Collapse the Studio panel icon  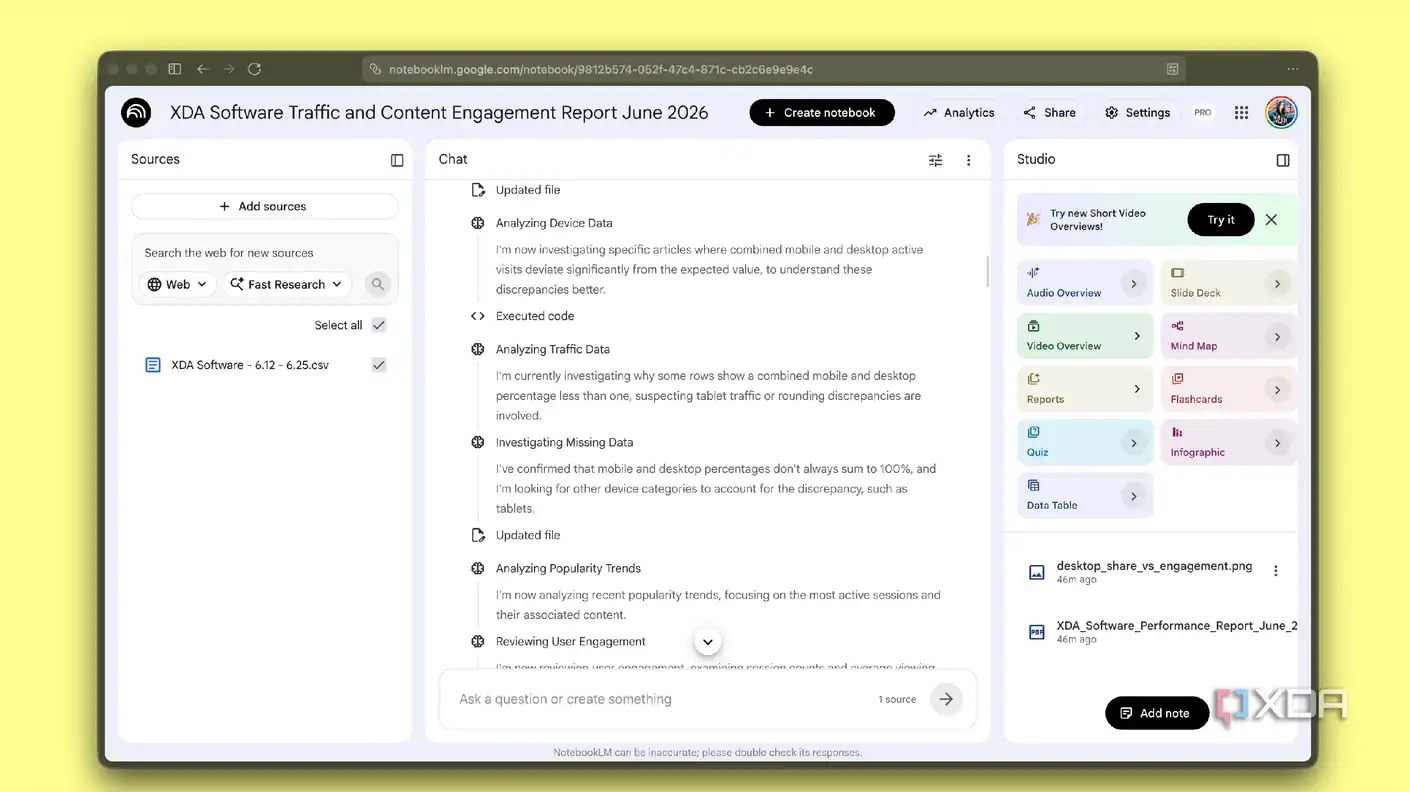pyautogui.click(x=1283, y=160)
